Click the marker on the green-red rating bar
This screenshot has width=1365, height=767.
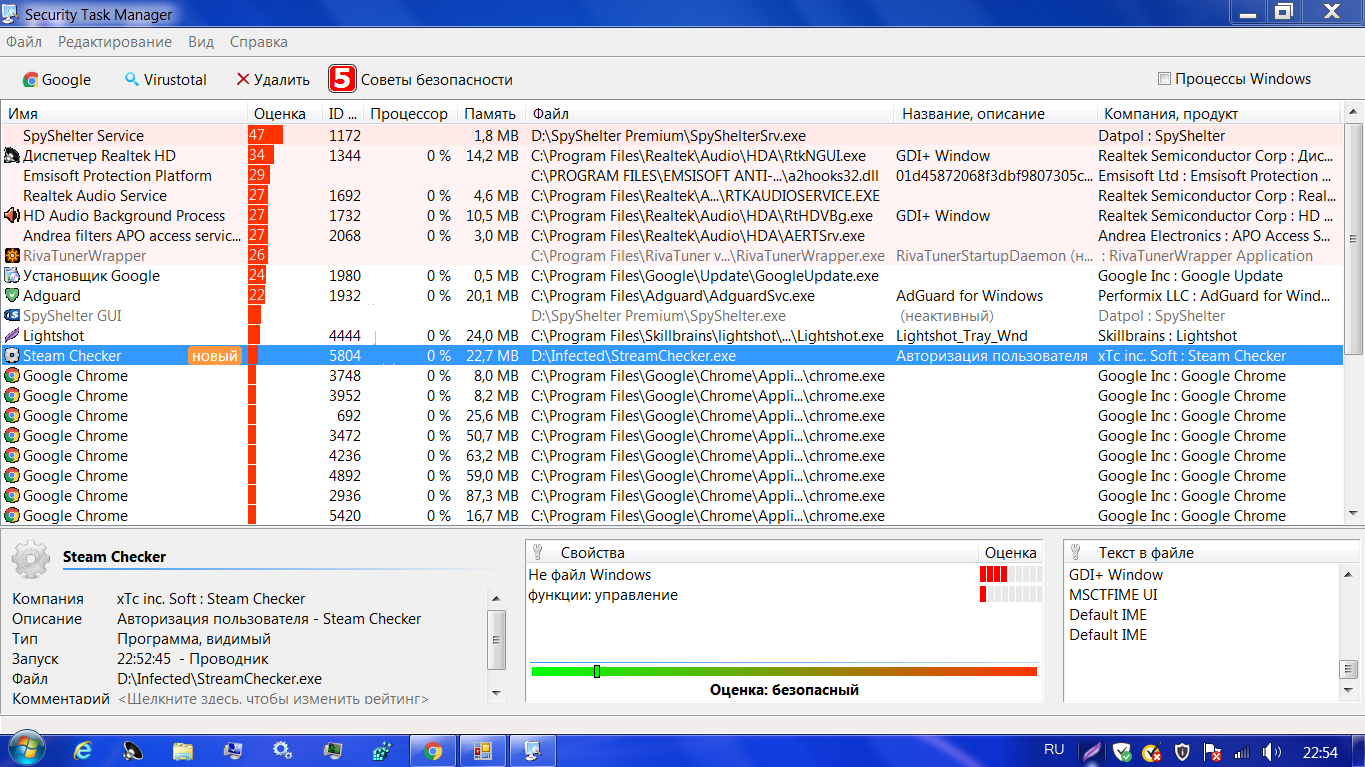point(597,671)
